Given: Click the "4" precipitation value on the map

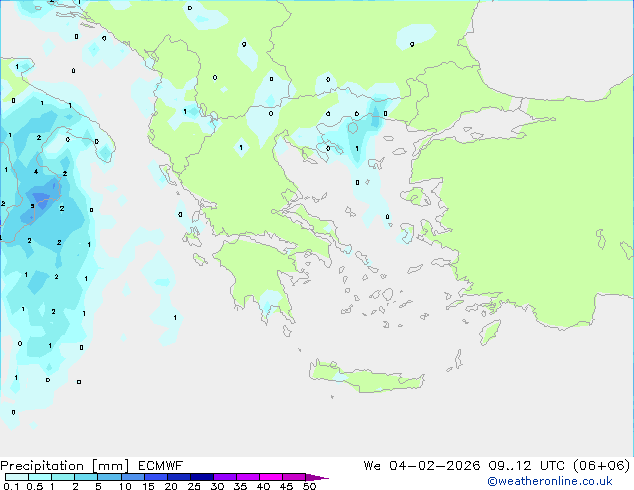Looking at the screenshot, I should click(x=36, y=172).
